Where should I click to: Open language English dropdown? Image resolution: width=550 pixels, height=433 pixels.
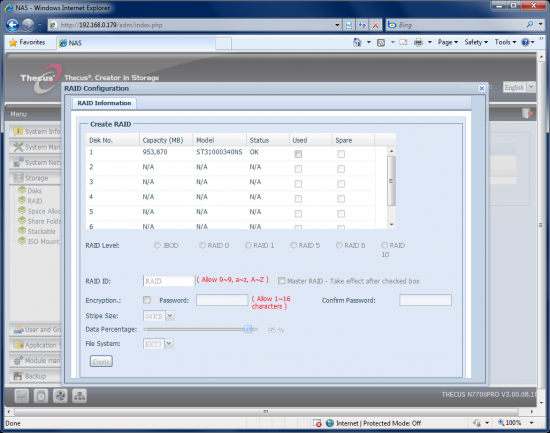click(531, 87)
